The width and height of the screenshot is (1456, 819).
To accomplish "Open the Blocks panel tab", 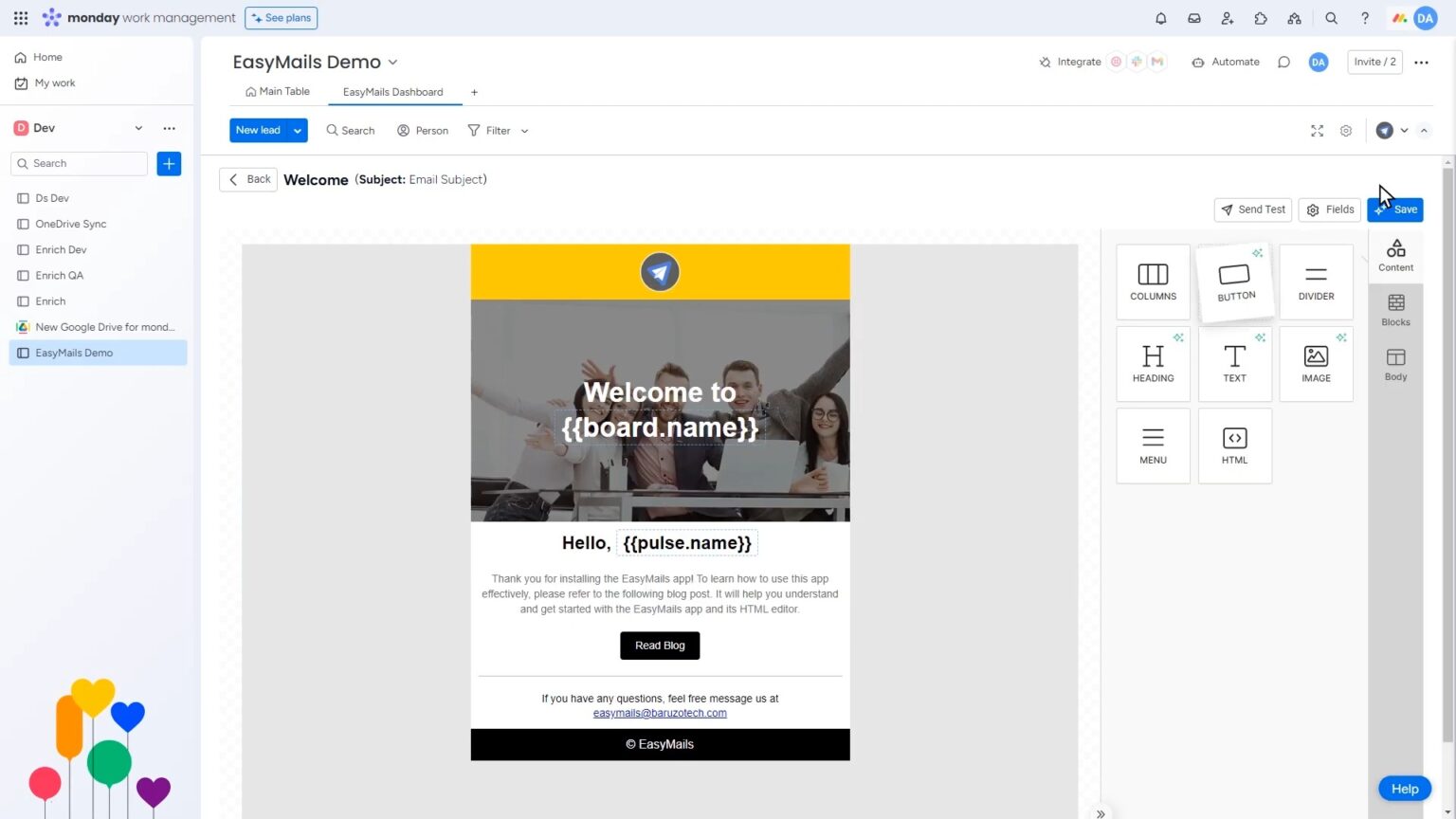I will click(1395, 310).
